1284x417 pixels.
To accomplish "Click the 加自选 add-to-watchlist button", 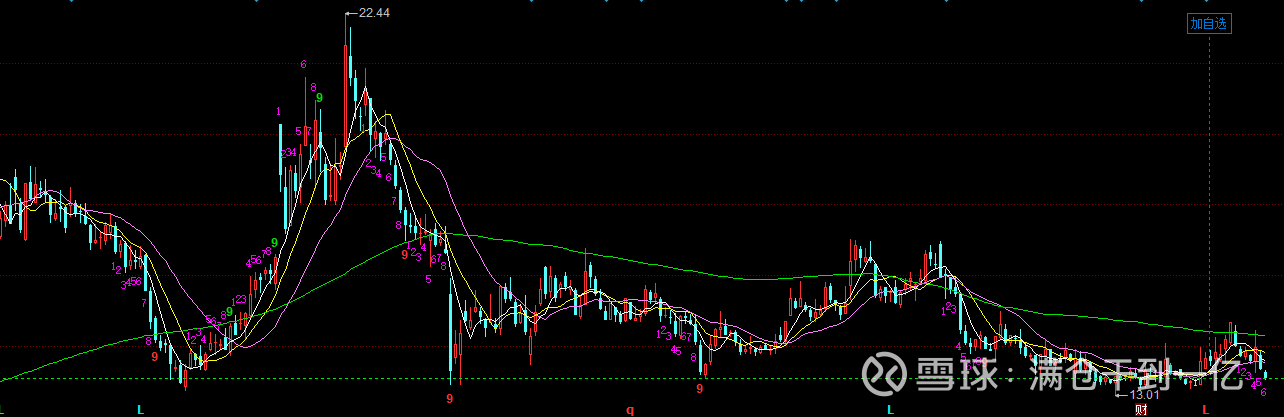I will coord(1209,24).
